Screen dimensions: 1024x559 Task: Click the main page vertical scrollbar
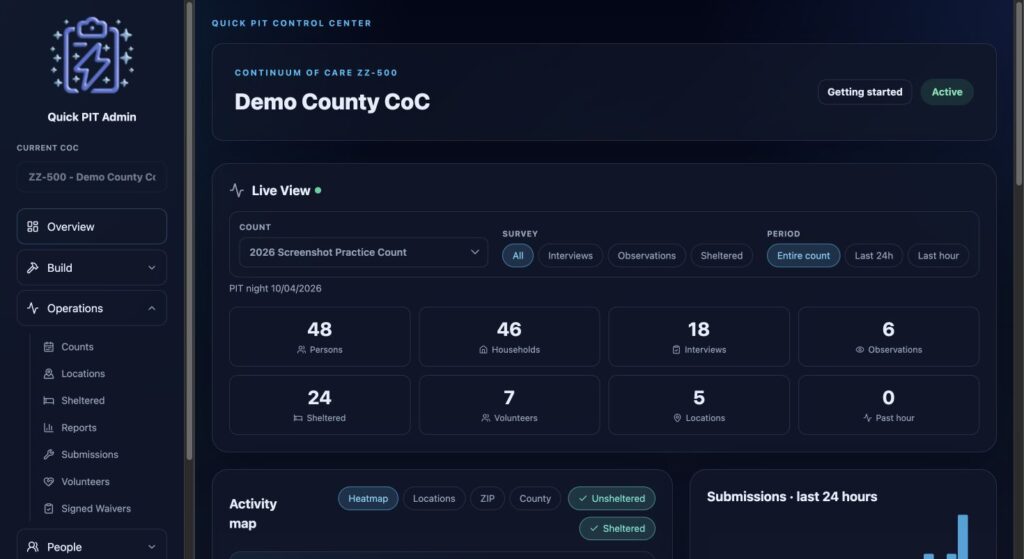tap(1019, 94)
